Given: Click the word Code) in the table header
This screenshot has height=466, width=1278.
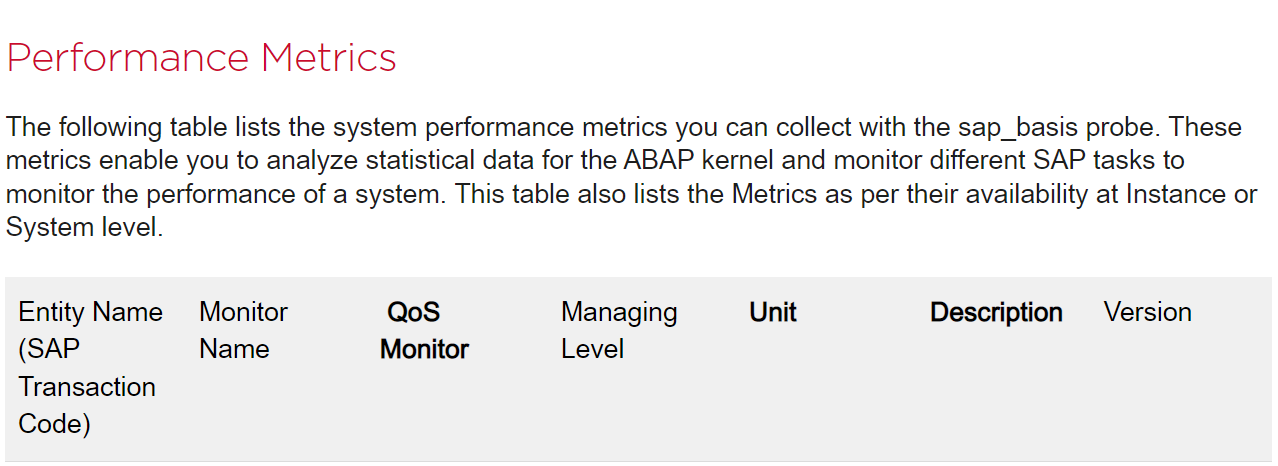Looking at the screenshot, I should click(x=54, y=424).
